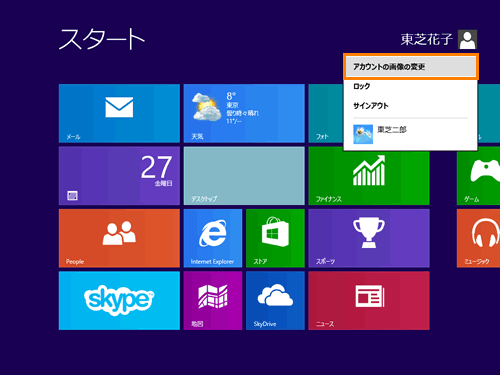
Task: Open the People tile
Action: coord(119,238)
